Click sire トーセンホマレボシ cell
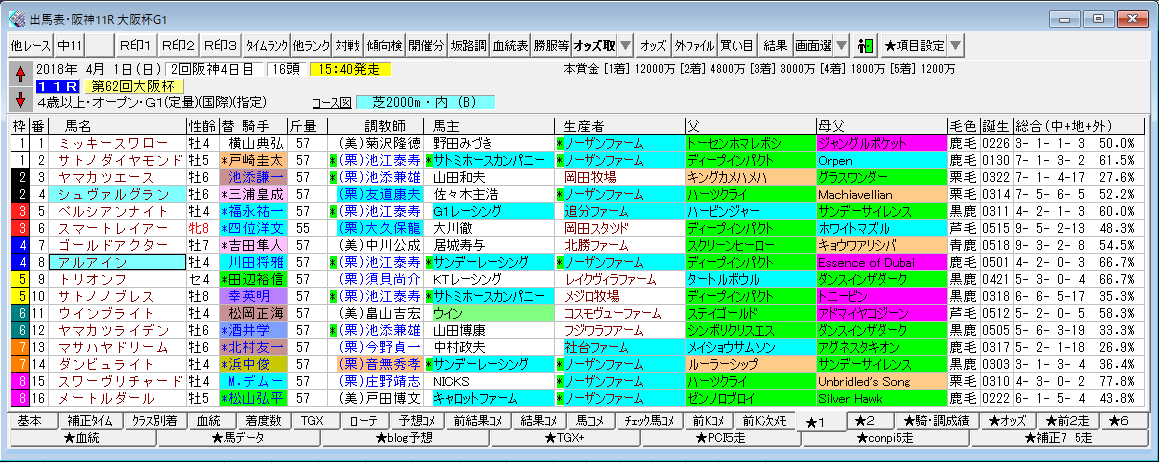 750,143
